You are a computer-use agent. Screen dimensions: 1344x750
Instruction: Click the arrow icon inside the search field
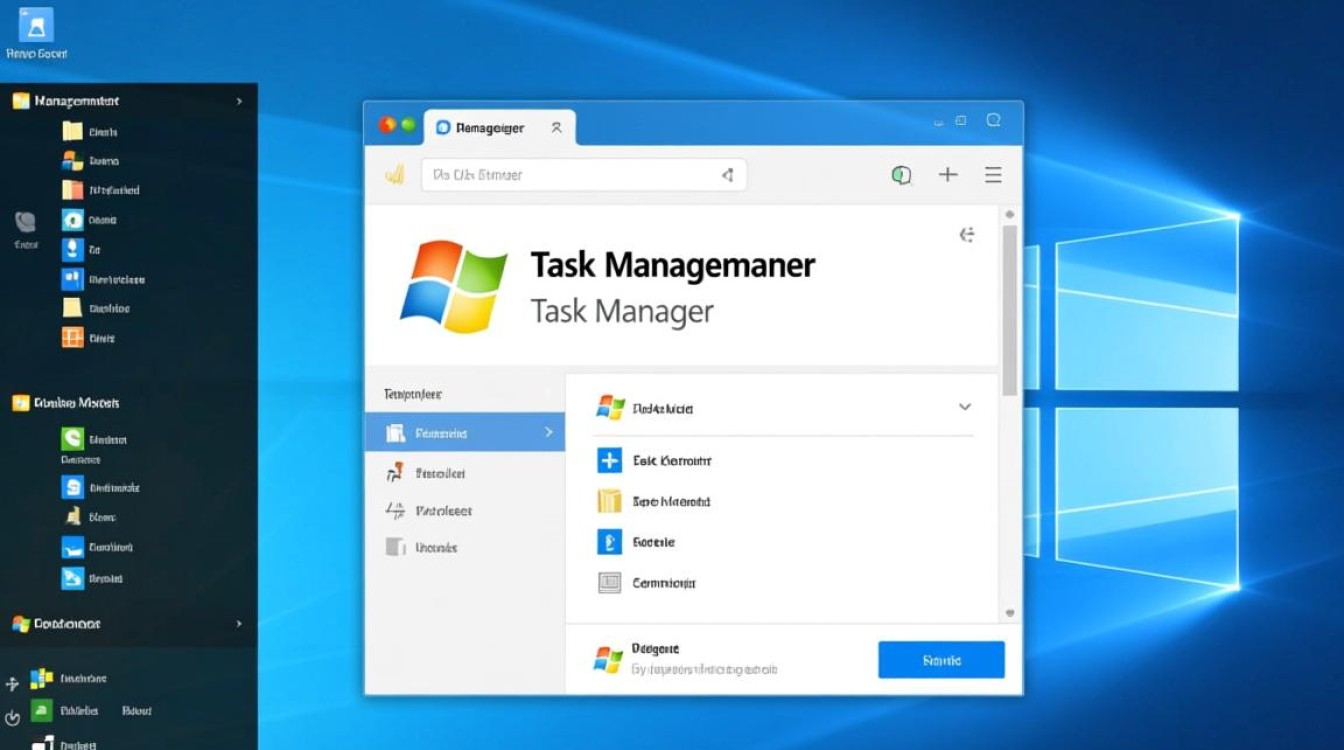coord(727,175)
